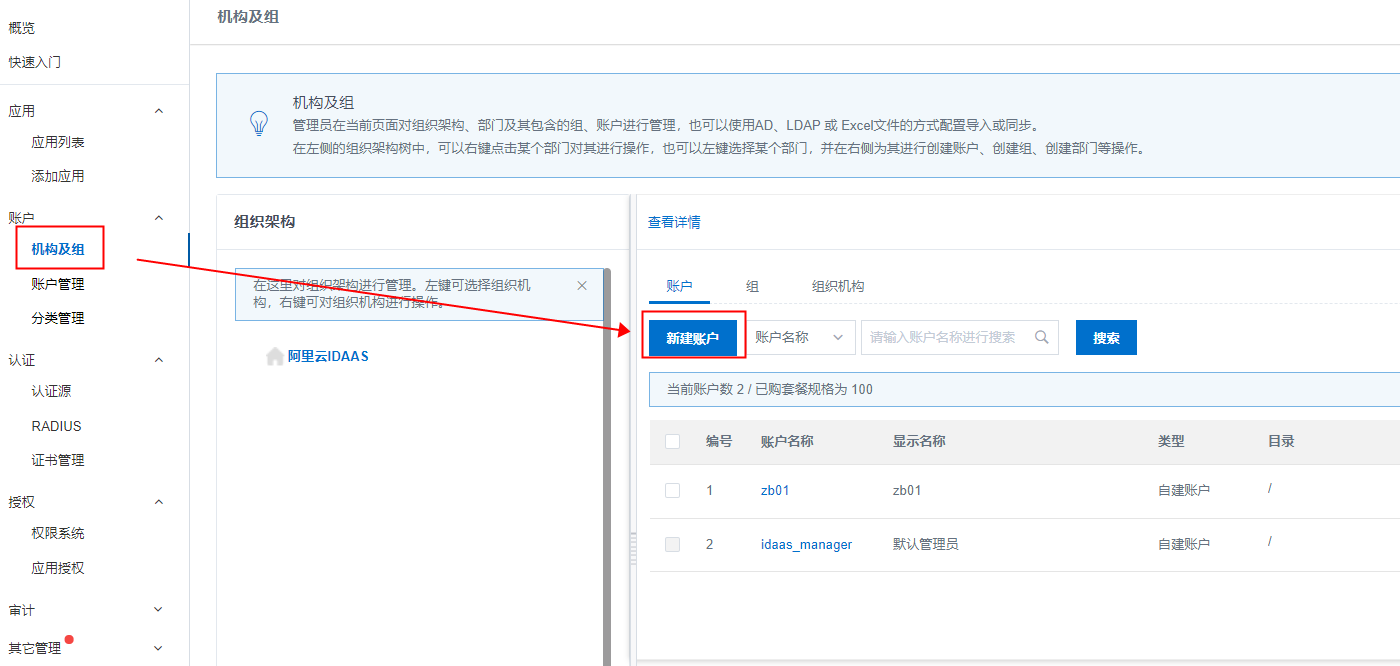
Task: Click the 默认管理员 display name cell
Action: click(926, 545)
